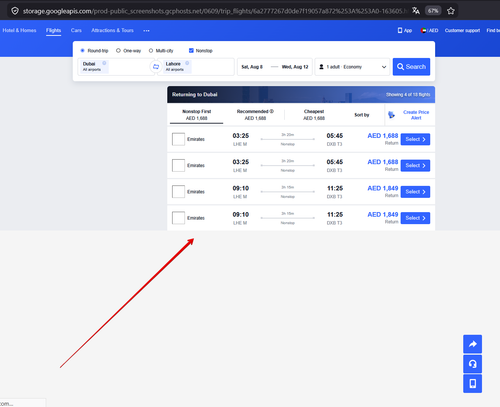The height and width of the screenshot is (407, 500).
Task: Select second Emirates 09:10 flight
Action: 415,218
